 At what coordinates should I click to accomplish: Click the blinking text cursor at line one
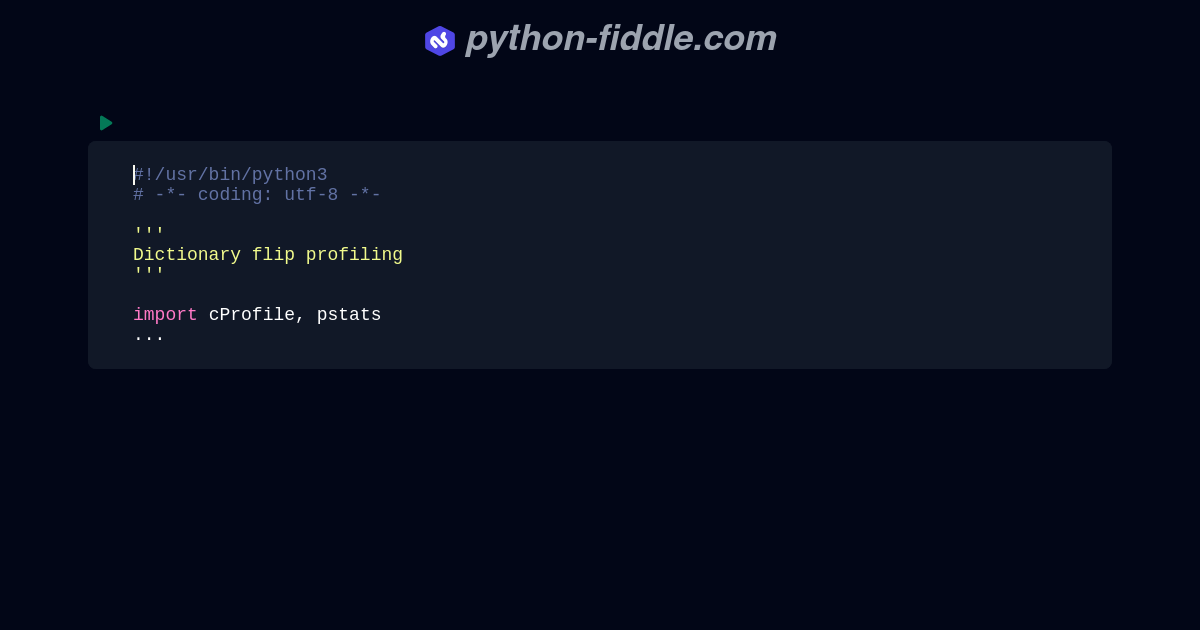coord(133,174)
